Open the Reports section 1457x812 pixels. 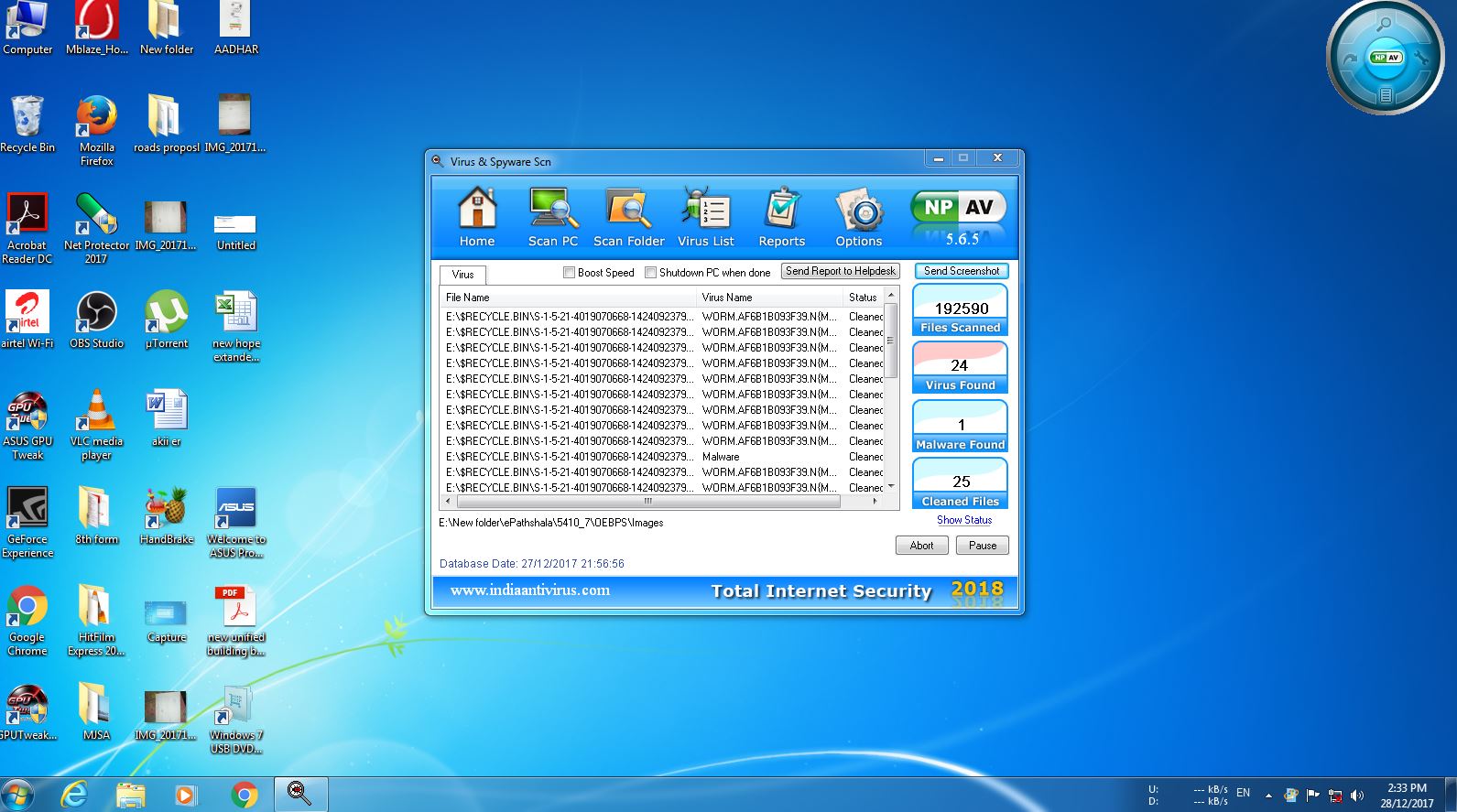click(x=782, y=218)
